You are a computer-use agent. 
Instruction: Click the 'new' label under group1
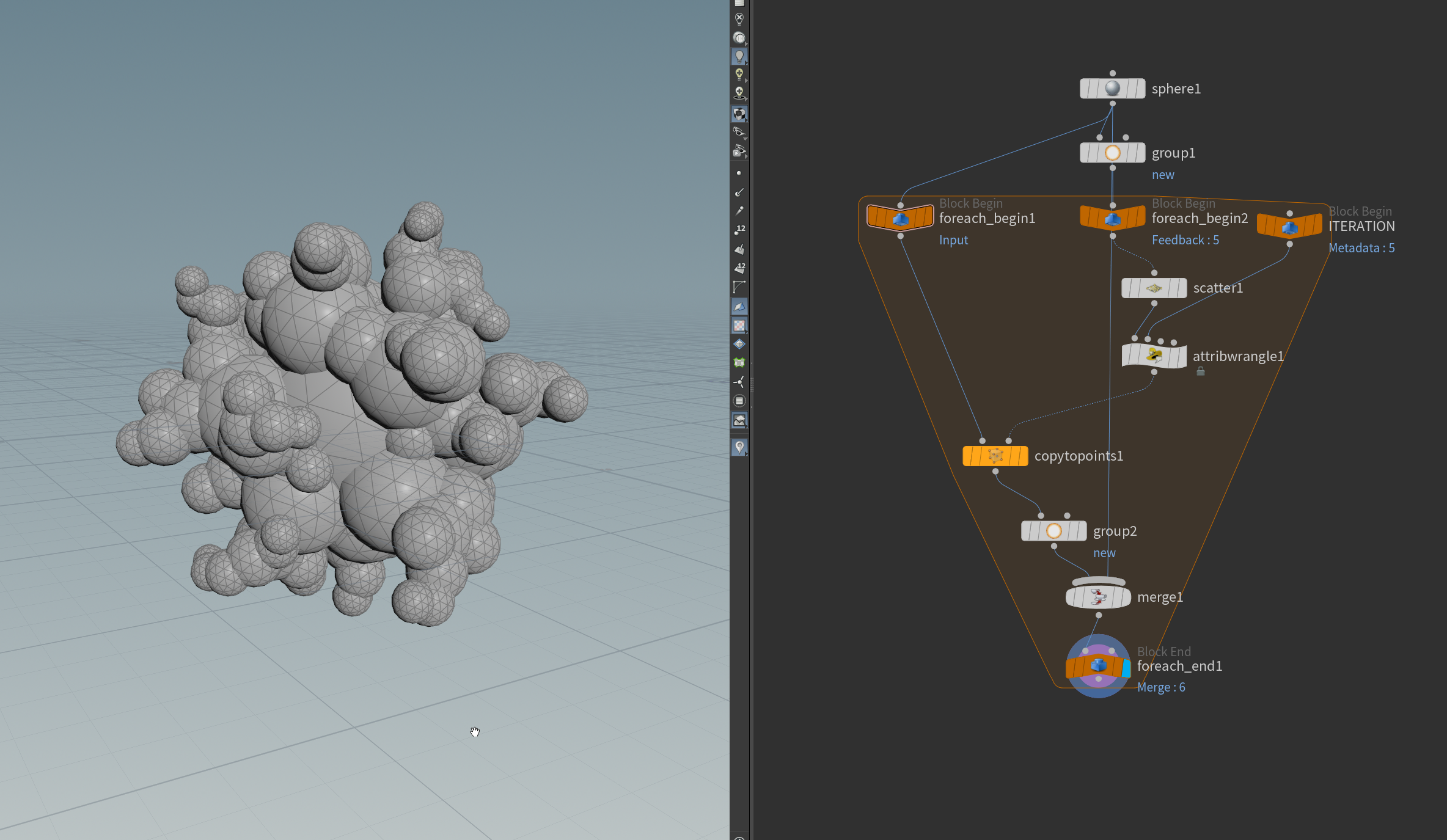[1163, 175]
